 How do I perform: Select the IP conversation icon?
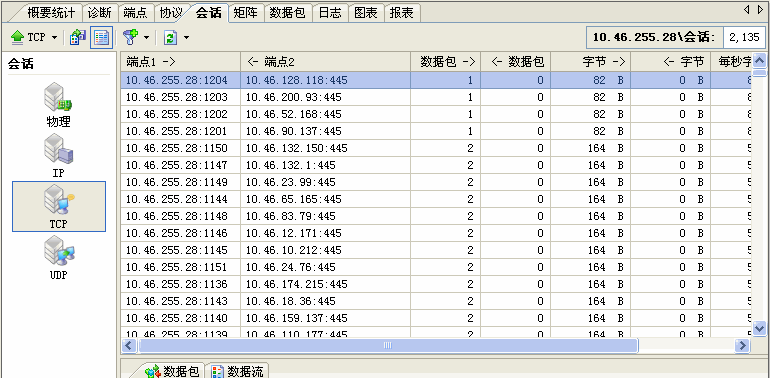coord(58,157)
